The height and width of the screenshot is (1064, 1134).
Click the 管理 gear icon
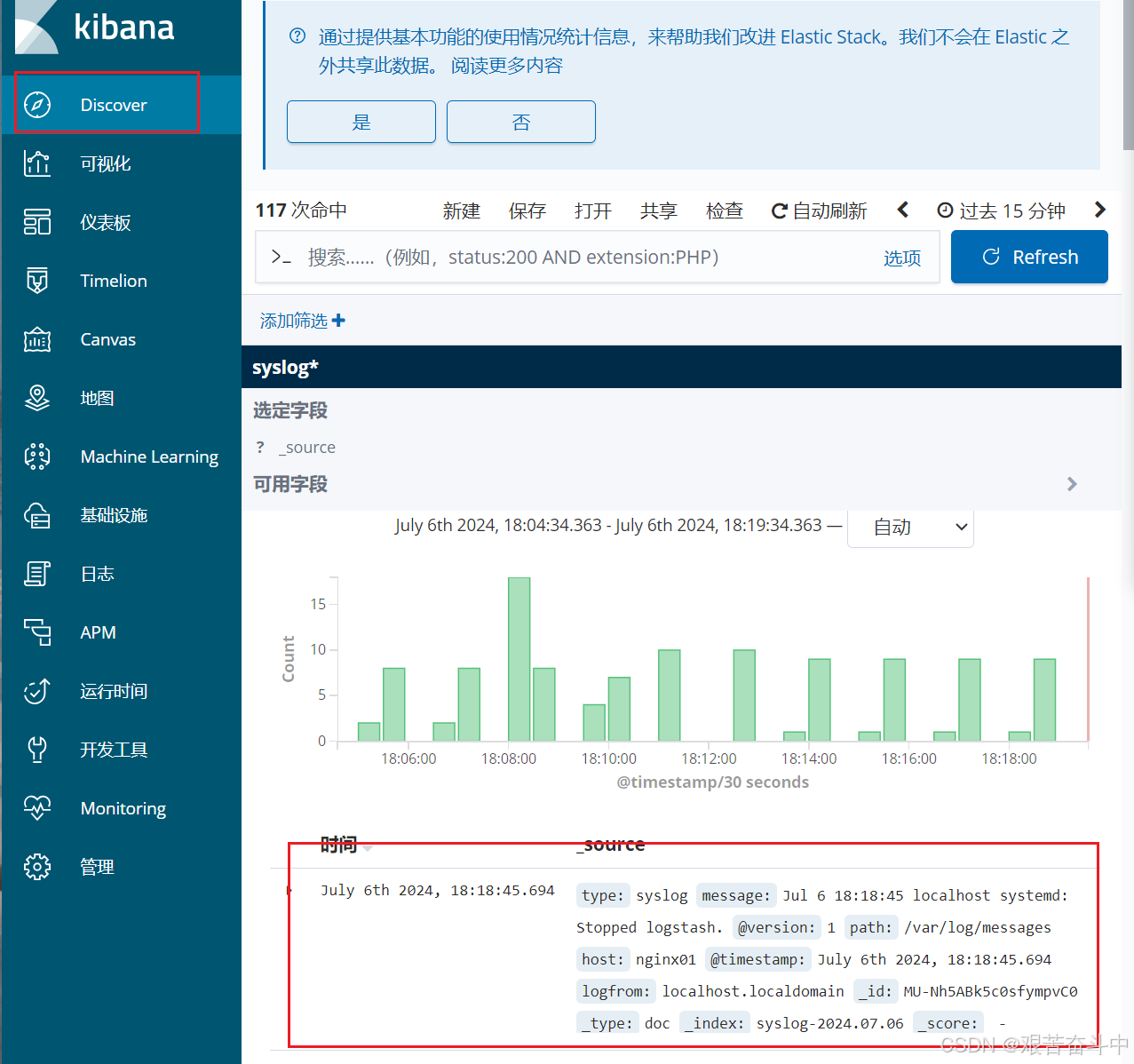37,867
